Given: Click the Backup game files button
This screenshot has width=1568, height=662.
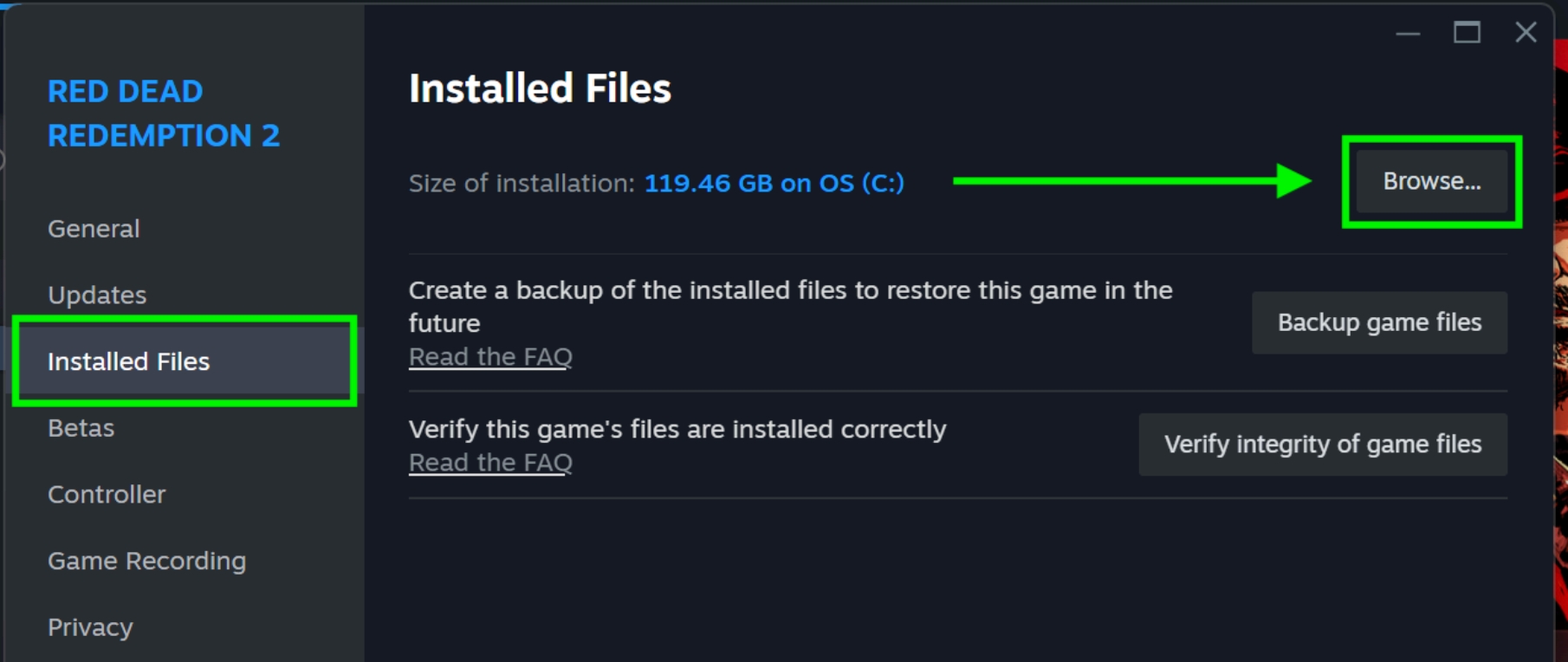Looking at the screenshot, I should click(1379, 322).
